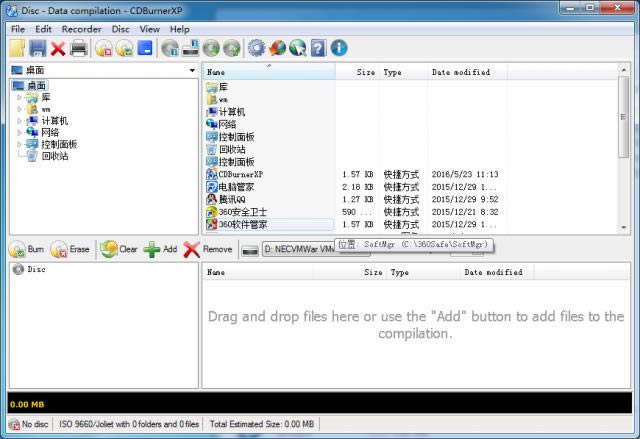This screenshot has height=439, width=640.
Task: Click the file list scrollbar up arrow
Action: coord(624,70)
